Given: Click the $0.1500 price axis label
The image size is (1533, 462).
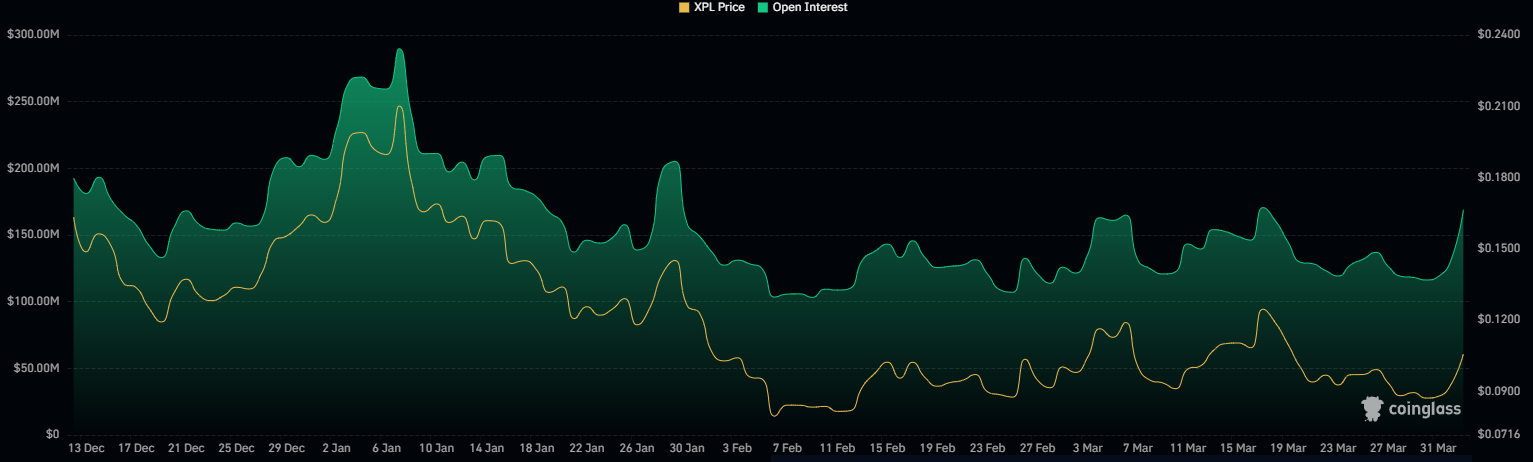Looking at the screenshot, I should [1498, 248].
